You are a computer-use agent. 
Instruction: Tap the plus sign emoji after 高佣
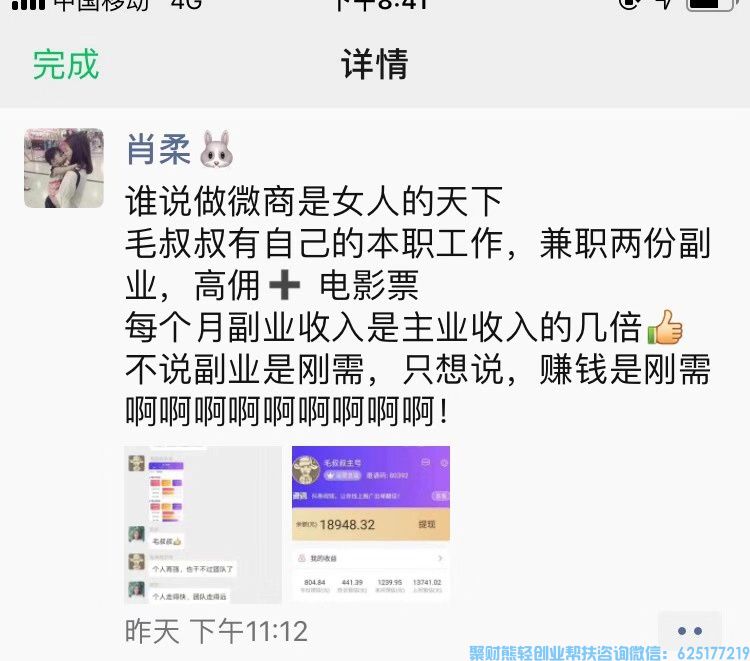click(285, 284)
